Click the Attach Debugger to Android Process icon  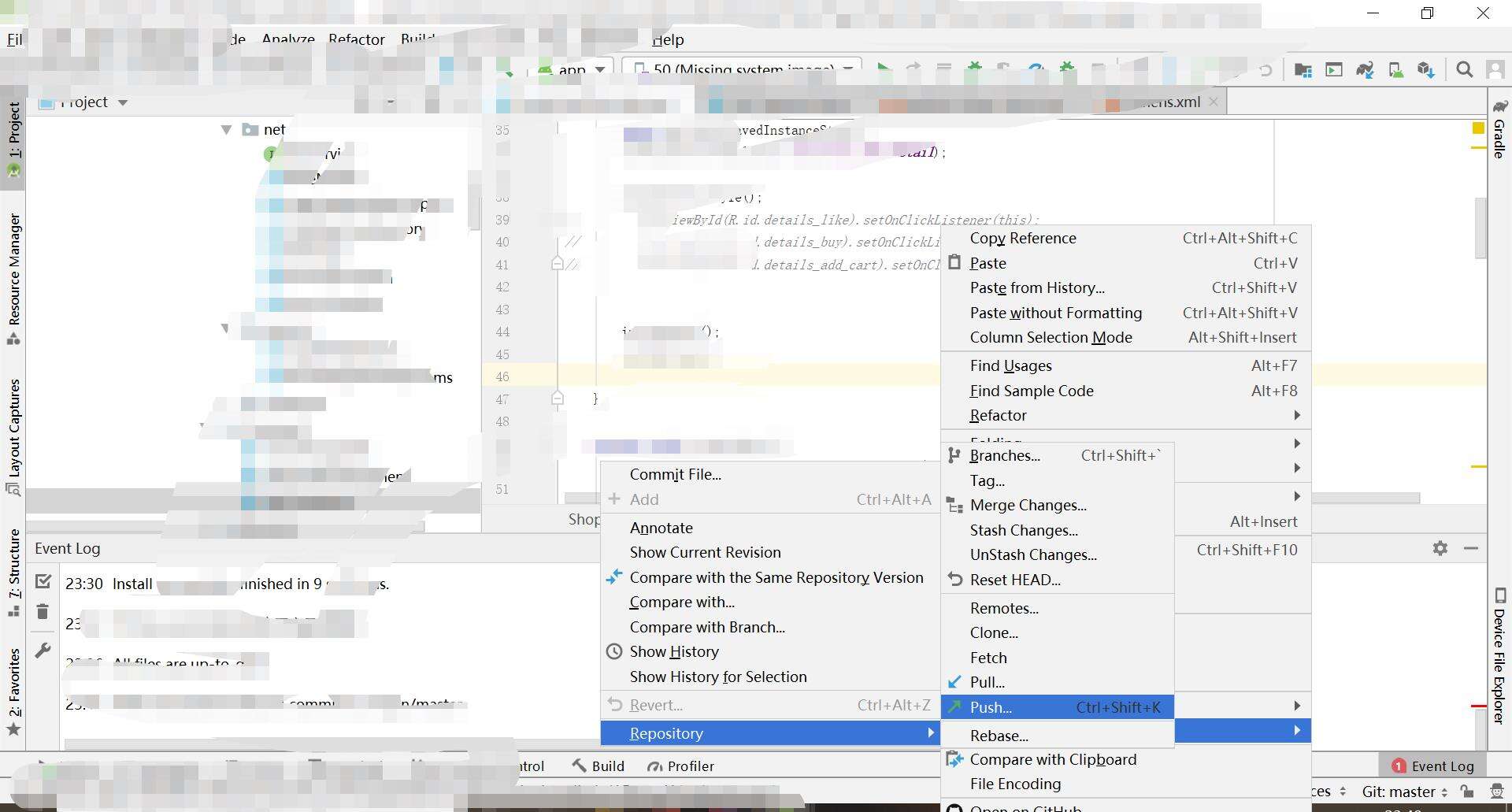pos(1068,69)
